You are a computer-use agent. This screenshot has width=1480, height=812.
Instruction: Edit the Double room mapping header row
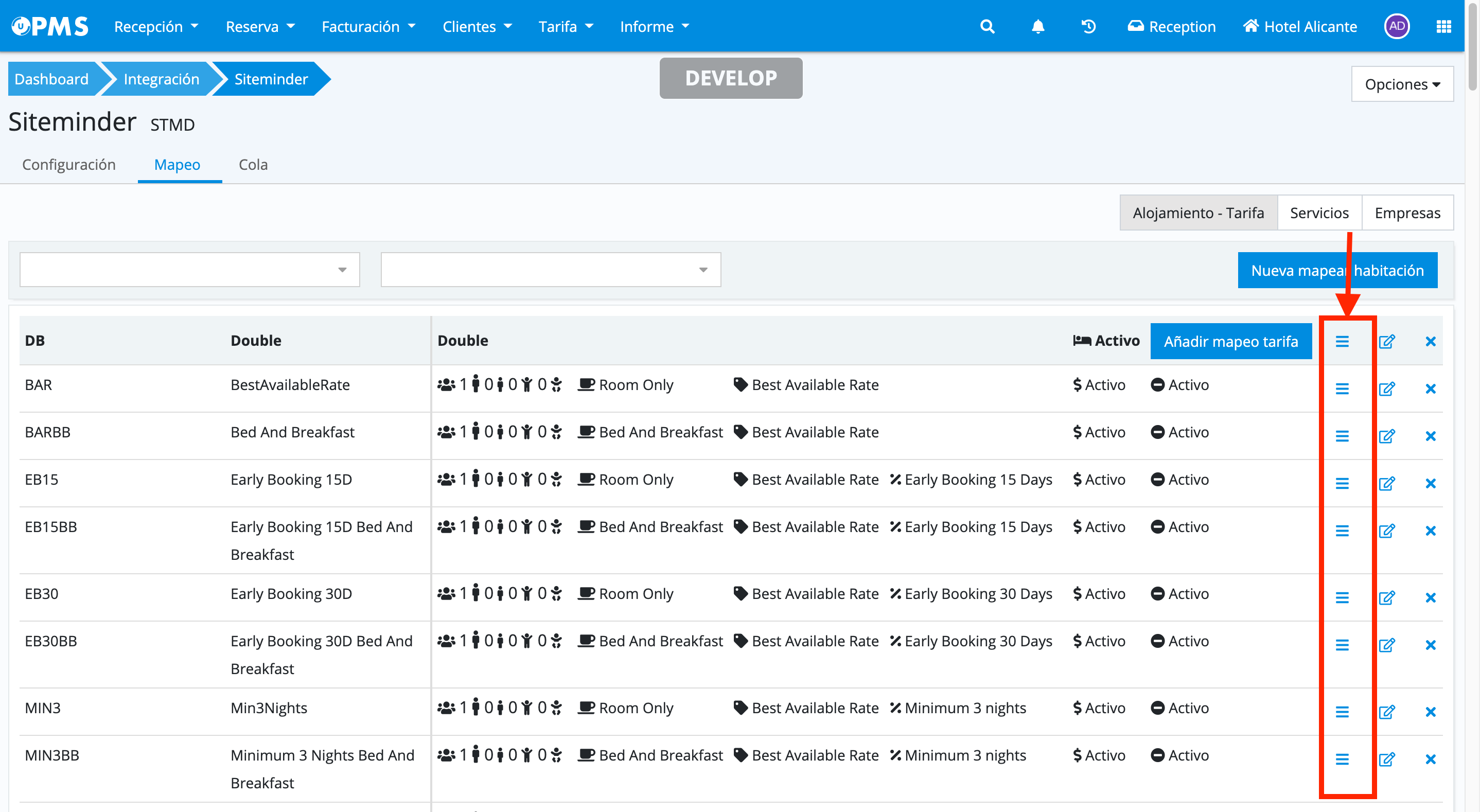pos(1386,341)
